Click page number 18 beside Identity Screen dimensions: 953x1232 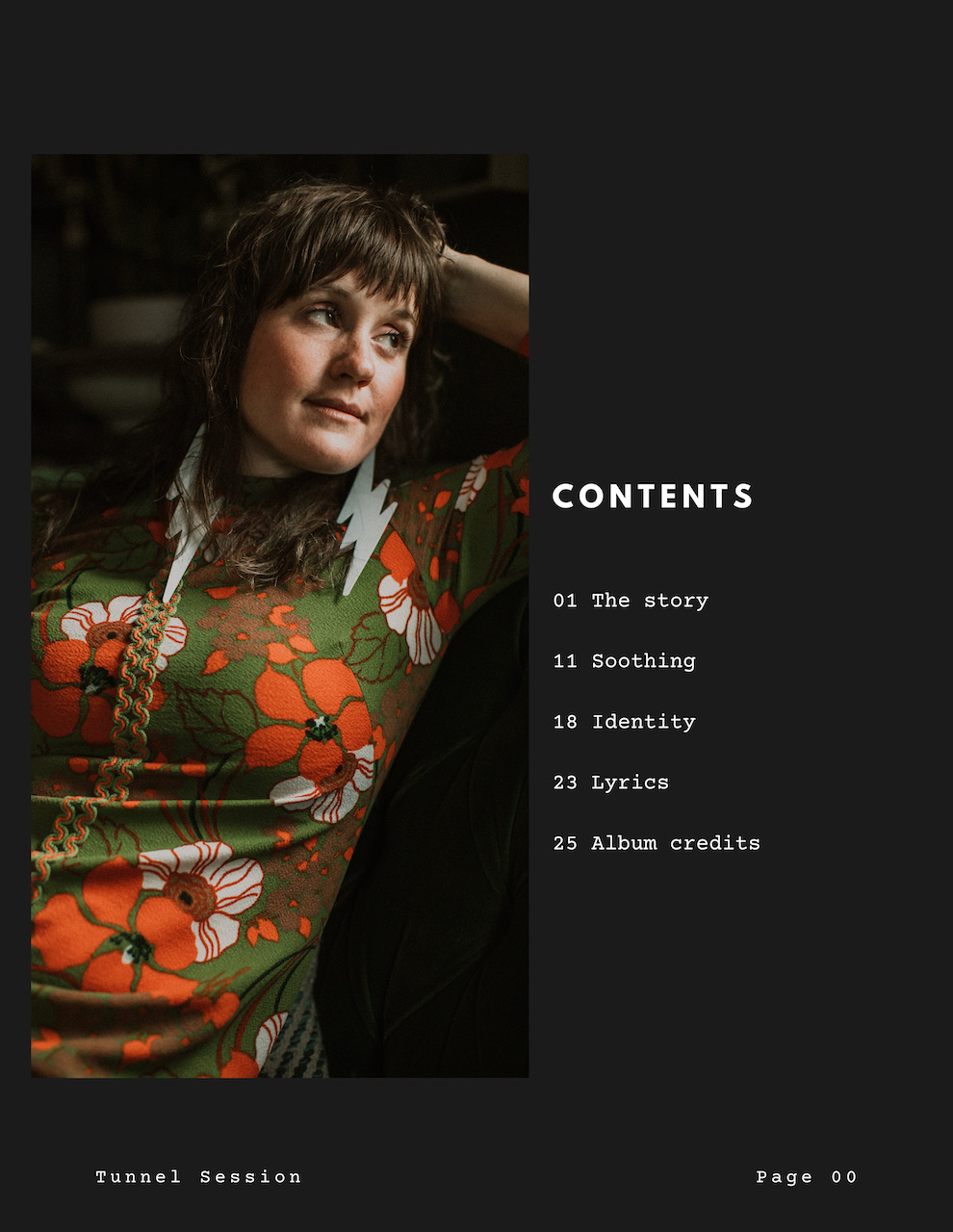pyautogui.click(x=565, y=722)
